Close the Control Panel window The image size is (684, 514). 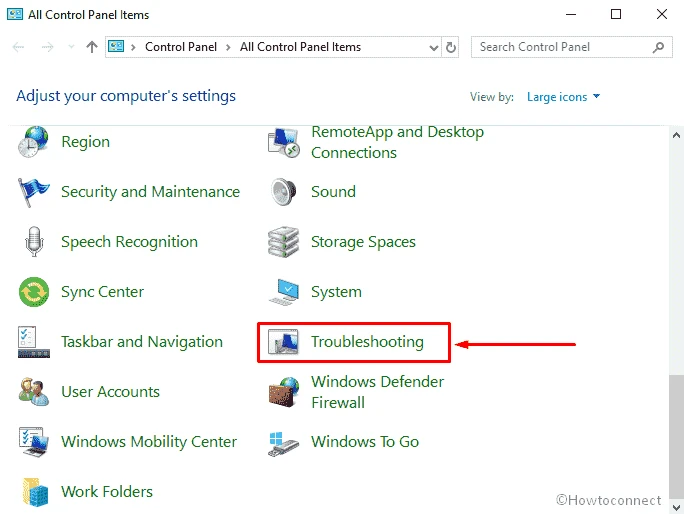(x=662, y=14)
